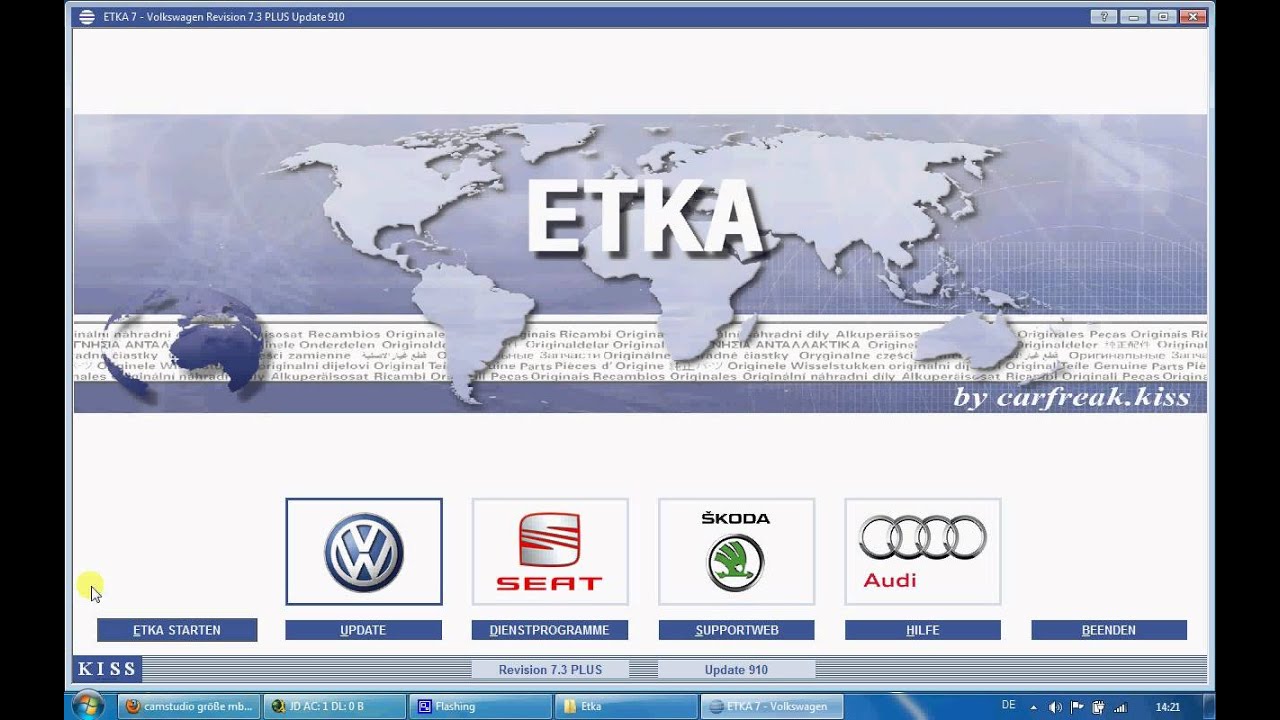Click the 'Revision 7.3 PLUS' status text
Image resolution: width=1280 pixels, height=720 pixels.
550,670
